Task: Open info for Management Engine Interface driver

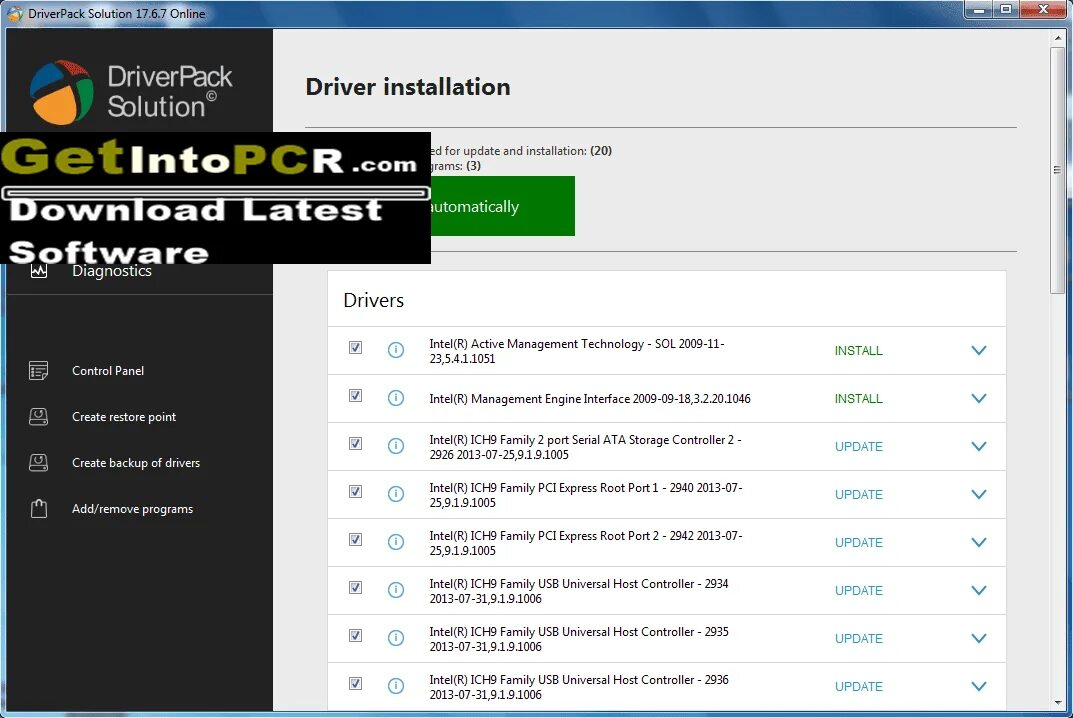Action: point(396,398)
